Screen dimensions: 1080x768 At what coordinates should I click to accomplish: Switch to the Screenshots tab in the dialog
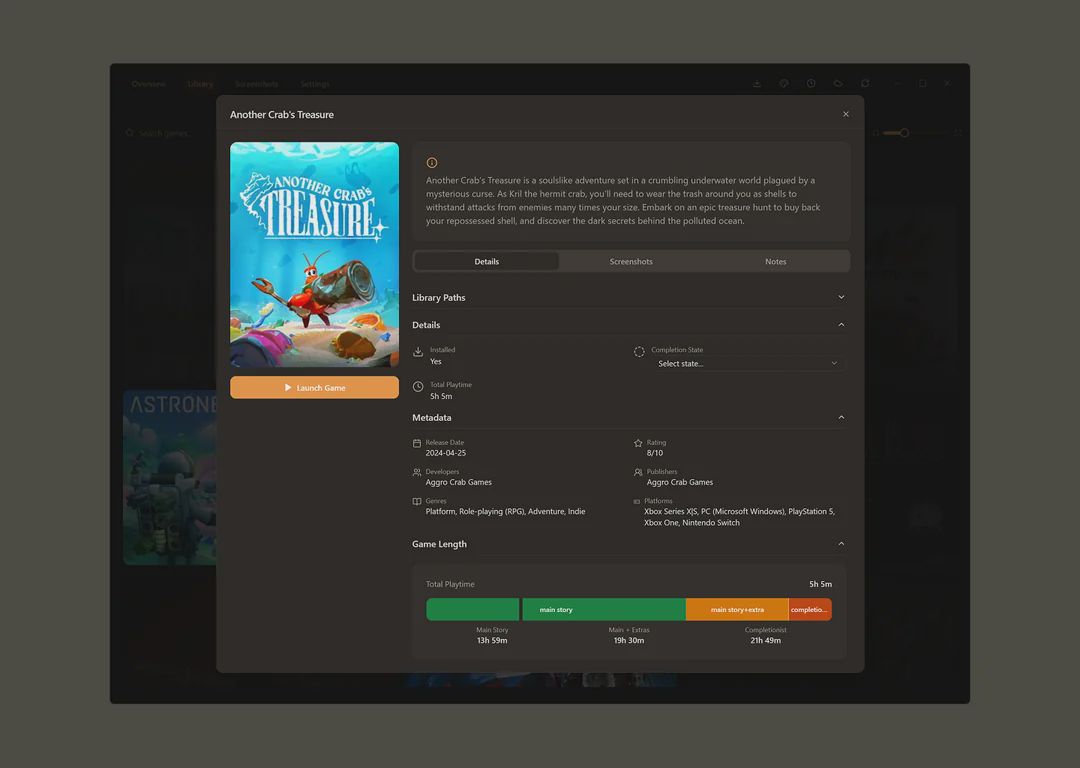[x=631, y=262]
